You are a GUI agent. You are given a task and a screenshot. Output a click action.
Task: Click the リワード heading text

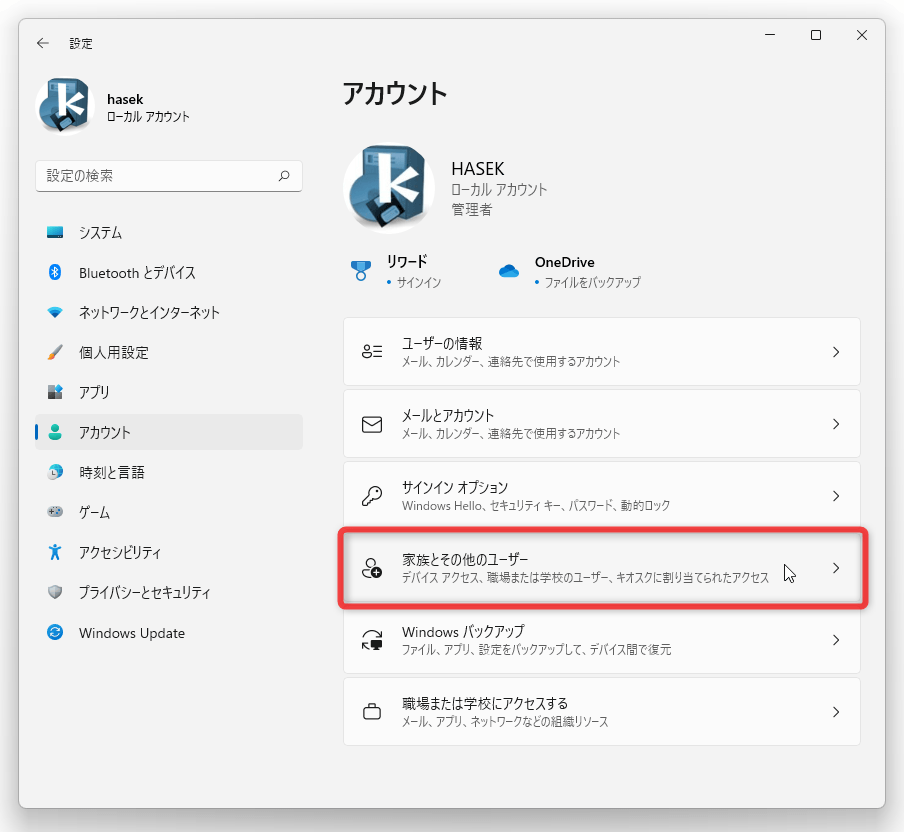[x=406, y=262]
